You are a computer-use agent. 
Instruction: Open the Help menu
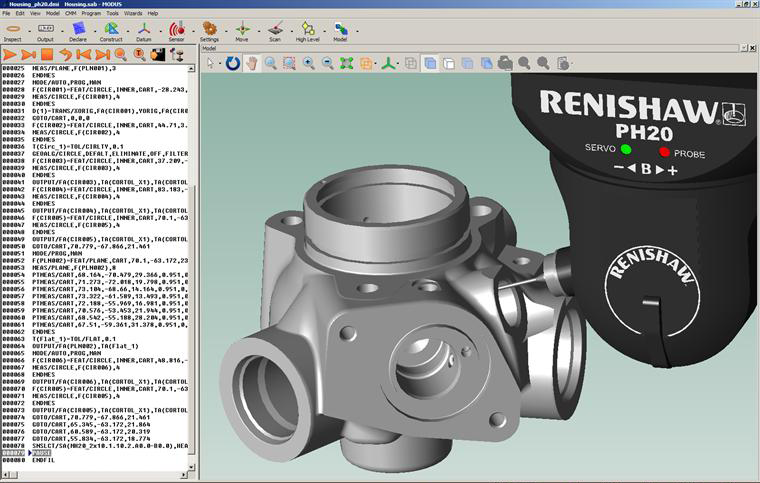(x=153, y=14)
